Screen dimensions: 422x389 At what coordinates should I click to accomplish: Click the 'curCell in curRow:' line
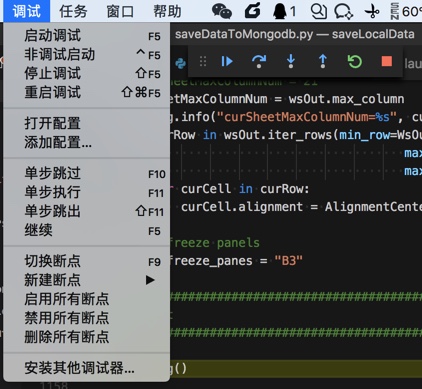pyautogui.click(x=245, y=189)
